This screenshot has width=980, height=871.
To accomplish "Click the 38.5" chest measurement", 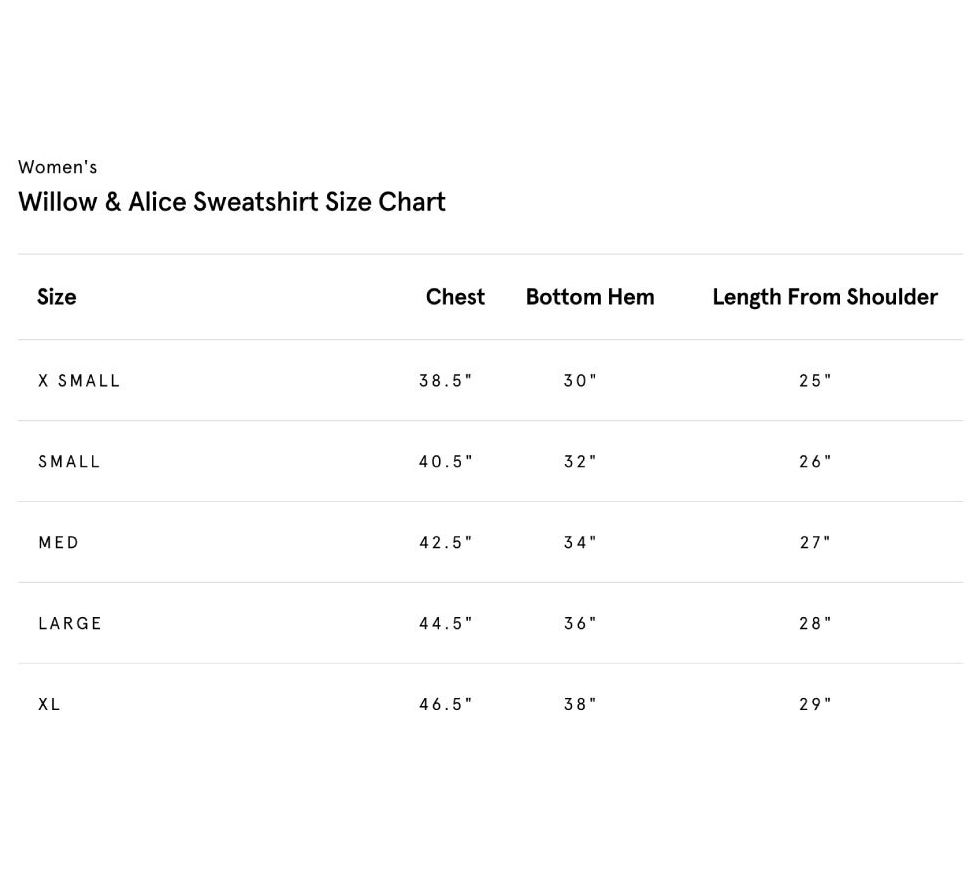I will click(x=445, y=381).
